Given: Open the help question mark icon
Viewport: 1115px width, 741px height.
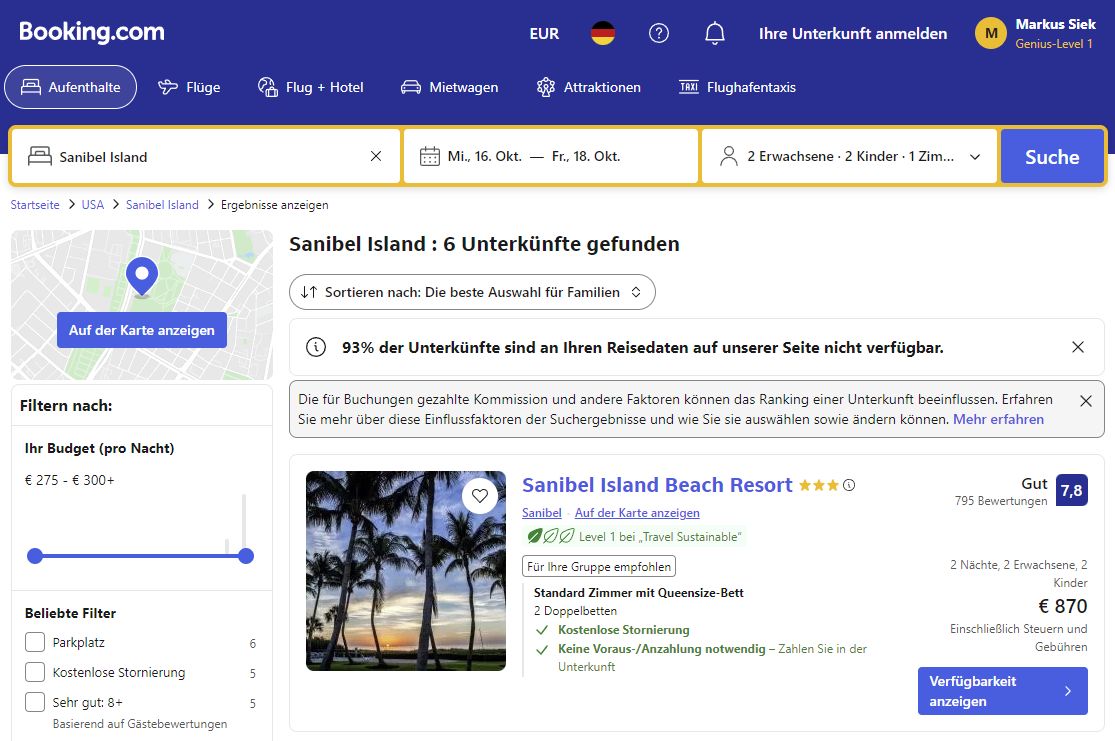Looking at the screenshot, I should tap(658, 33).
